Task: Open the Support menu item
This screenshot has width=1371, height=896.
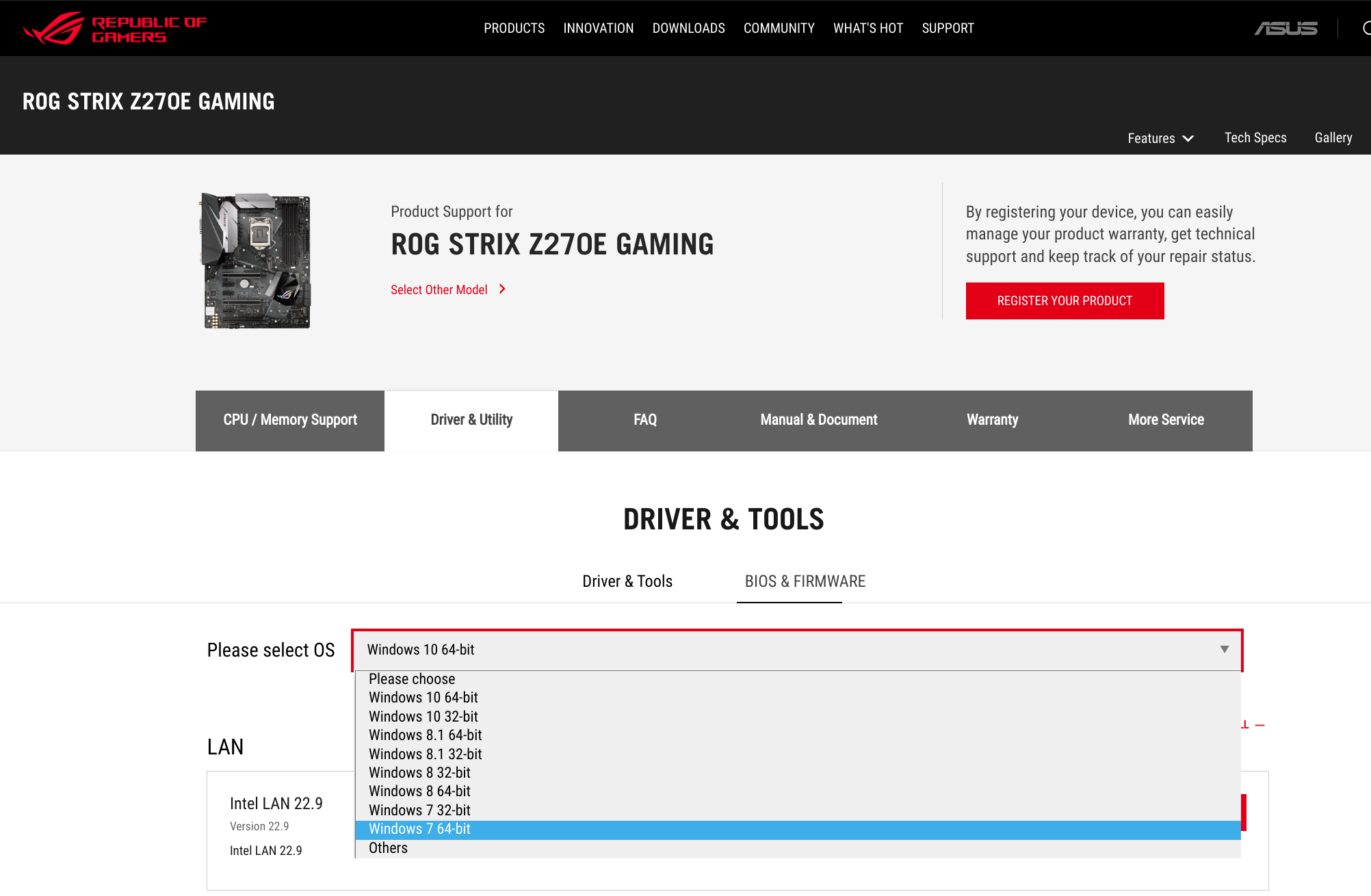Action: pos(948,28)
